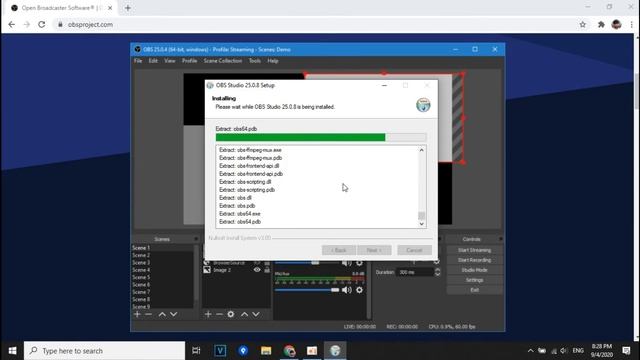Click the Image 2 source type icon
The image size is (640, 360).
point(207,270)
